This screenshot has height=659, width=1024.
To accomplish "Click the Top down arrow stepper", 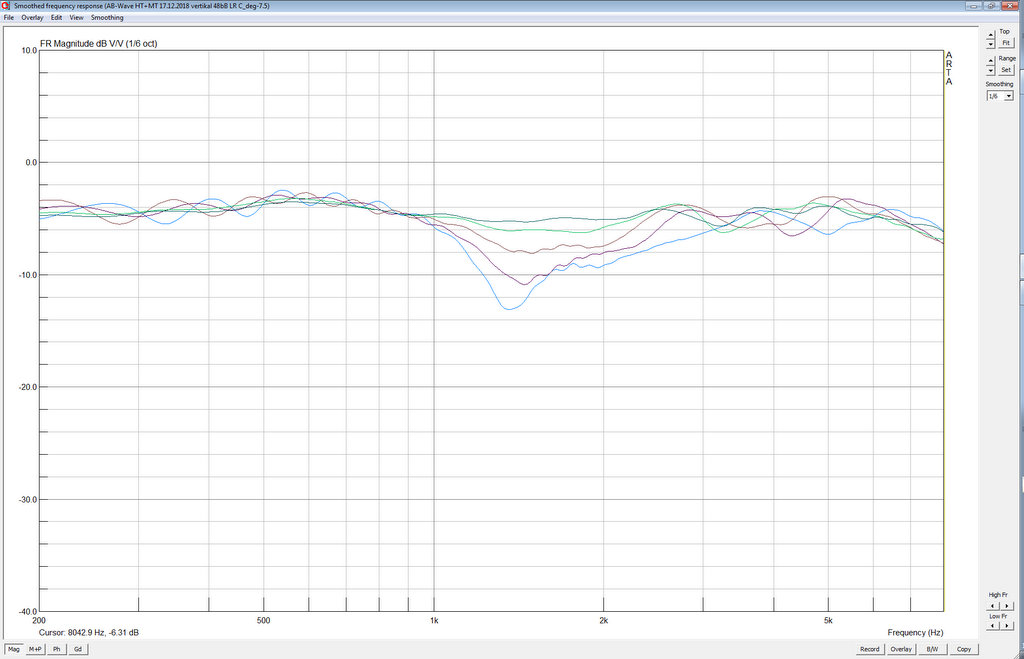I will pos(991,44).
